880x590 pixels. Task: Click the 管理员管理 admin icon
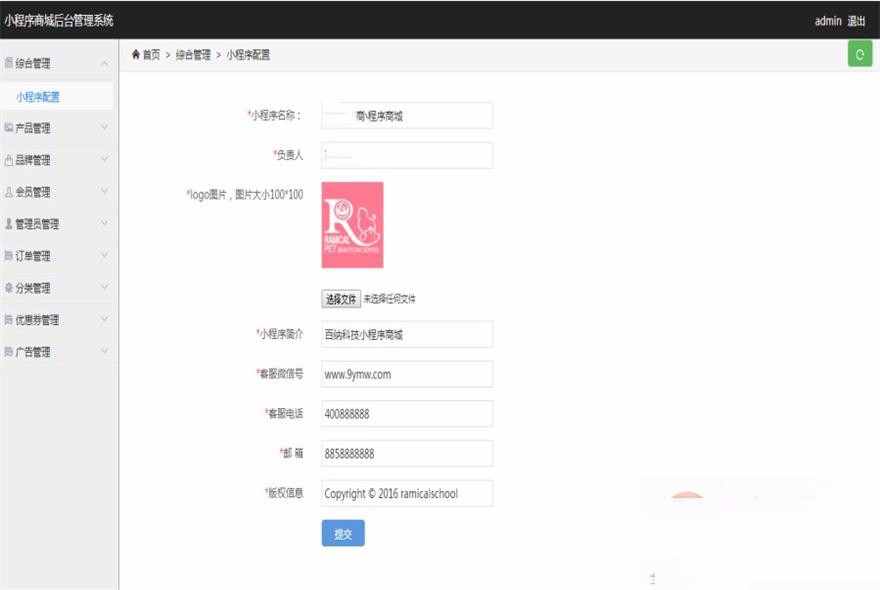[x=12, y=223]
